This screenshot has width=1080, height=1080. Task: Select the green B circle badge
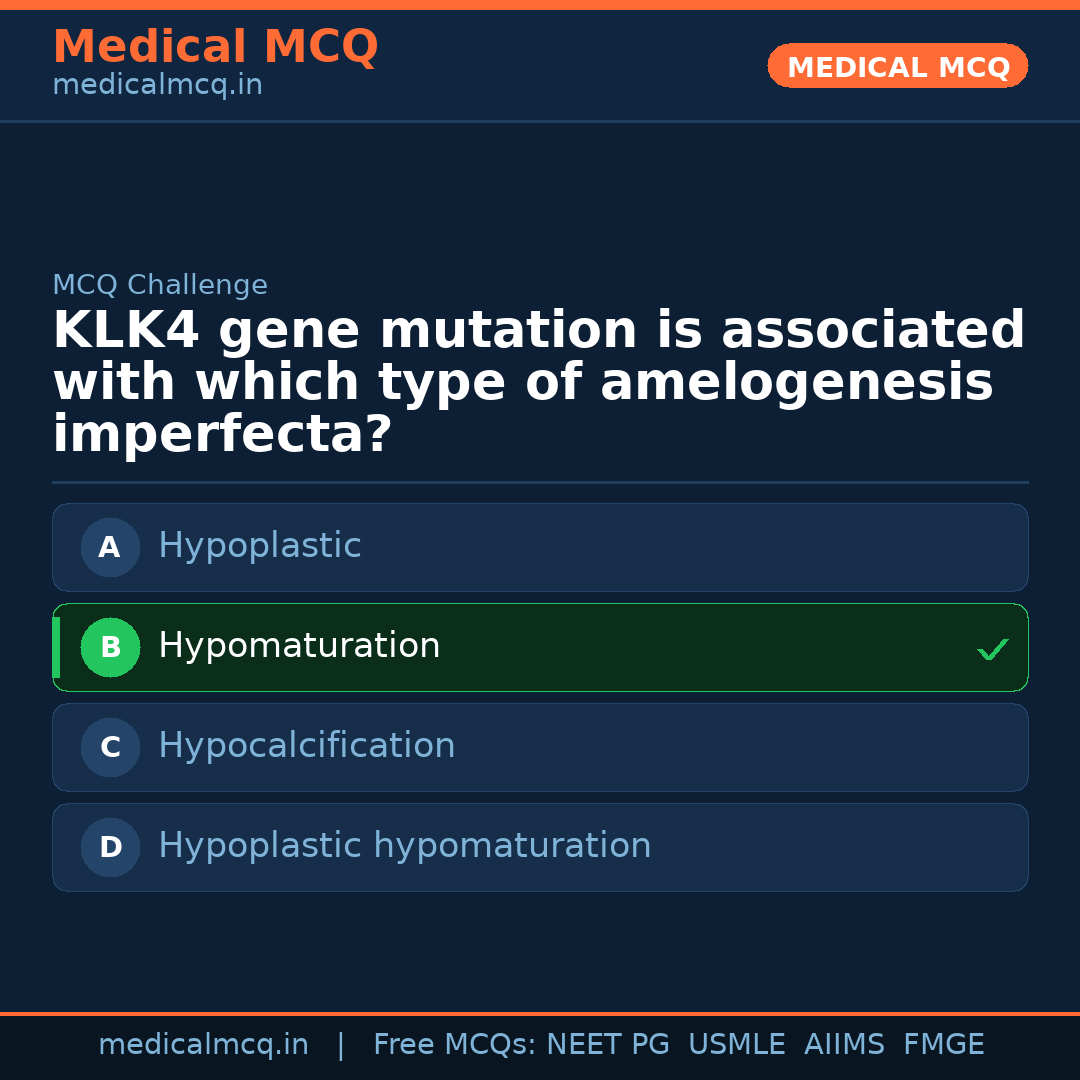110,647
